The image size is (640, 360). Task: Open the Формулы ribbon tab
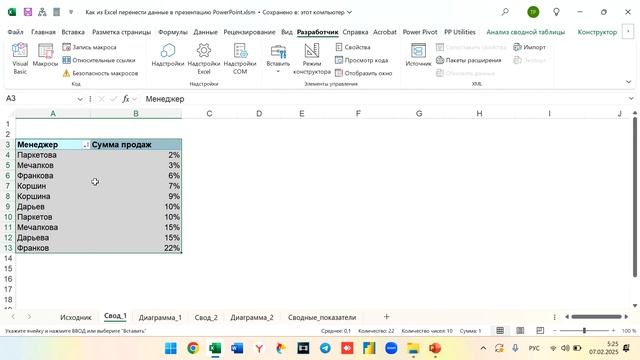click(x=173, y=32)
